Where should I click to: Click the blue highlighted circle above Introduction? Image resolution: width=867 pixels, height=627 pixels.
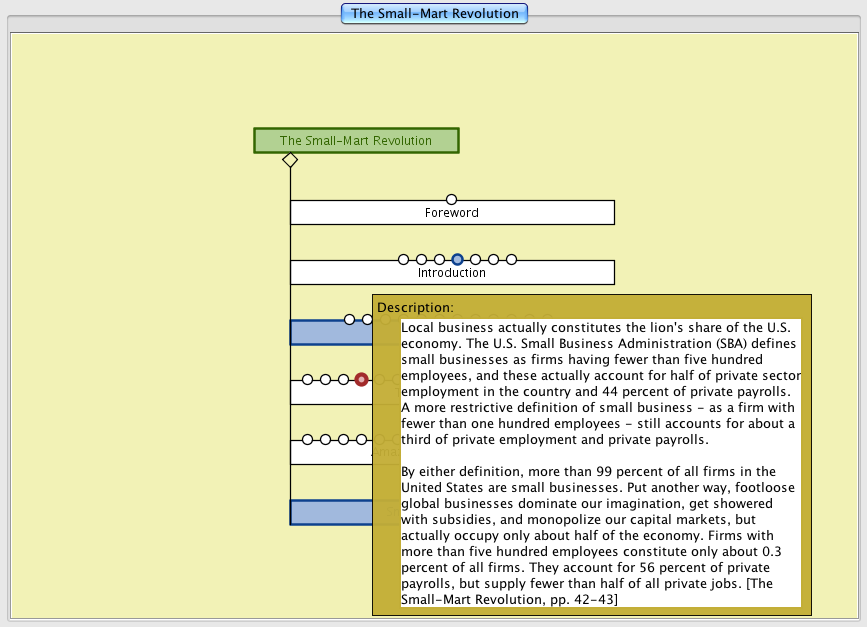coord(457,260)
